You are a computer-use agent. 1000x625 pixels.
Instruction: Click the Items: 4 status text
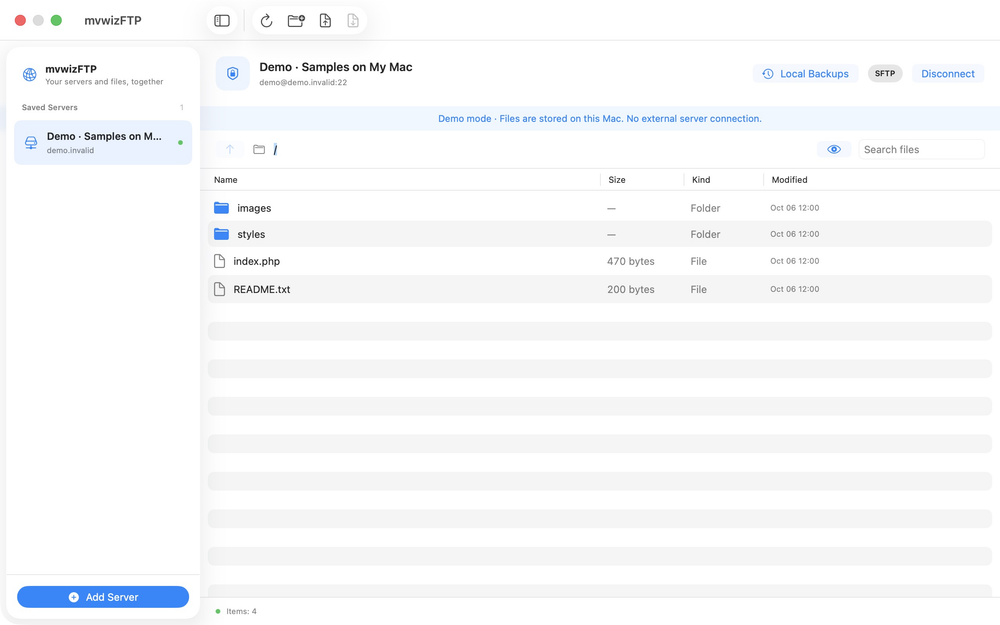pos(241,611)
